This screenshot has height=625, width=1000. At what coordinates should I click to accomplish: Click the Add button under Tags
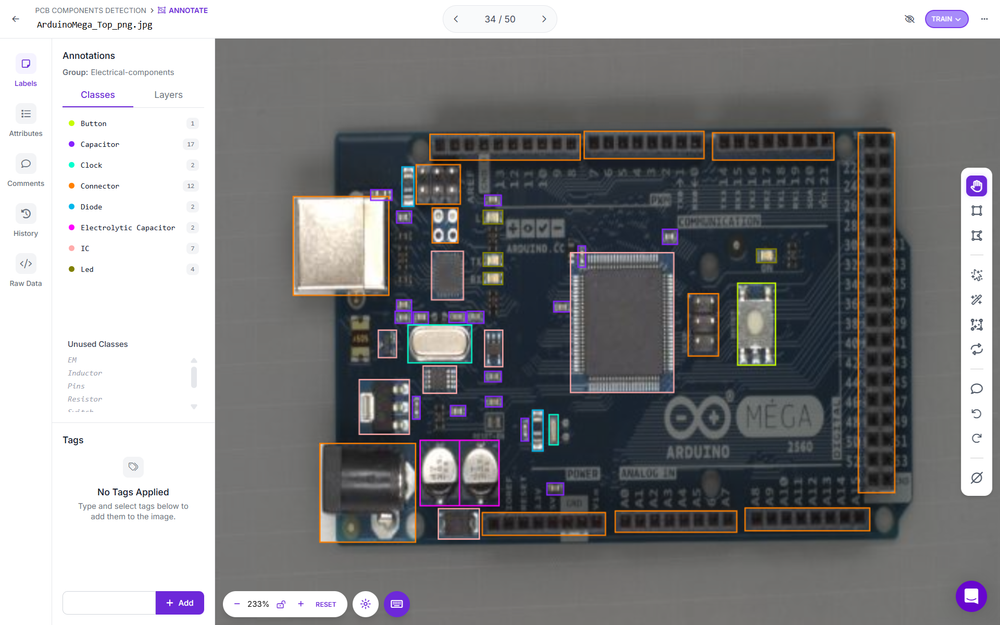coord(180,602)
